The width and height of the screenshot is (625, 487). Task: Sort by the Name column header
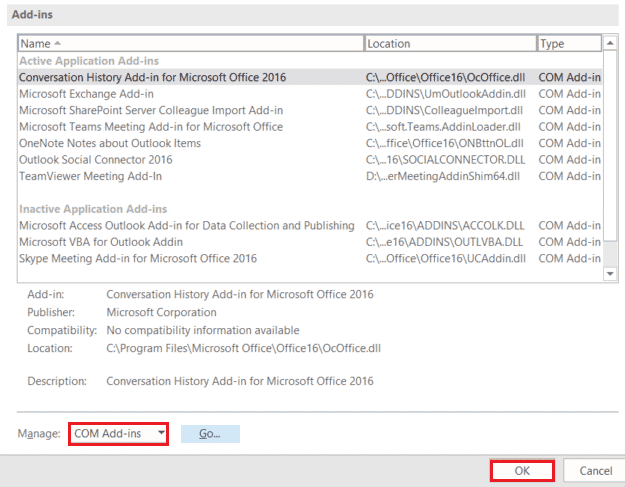click(x=191, y=43)
